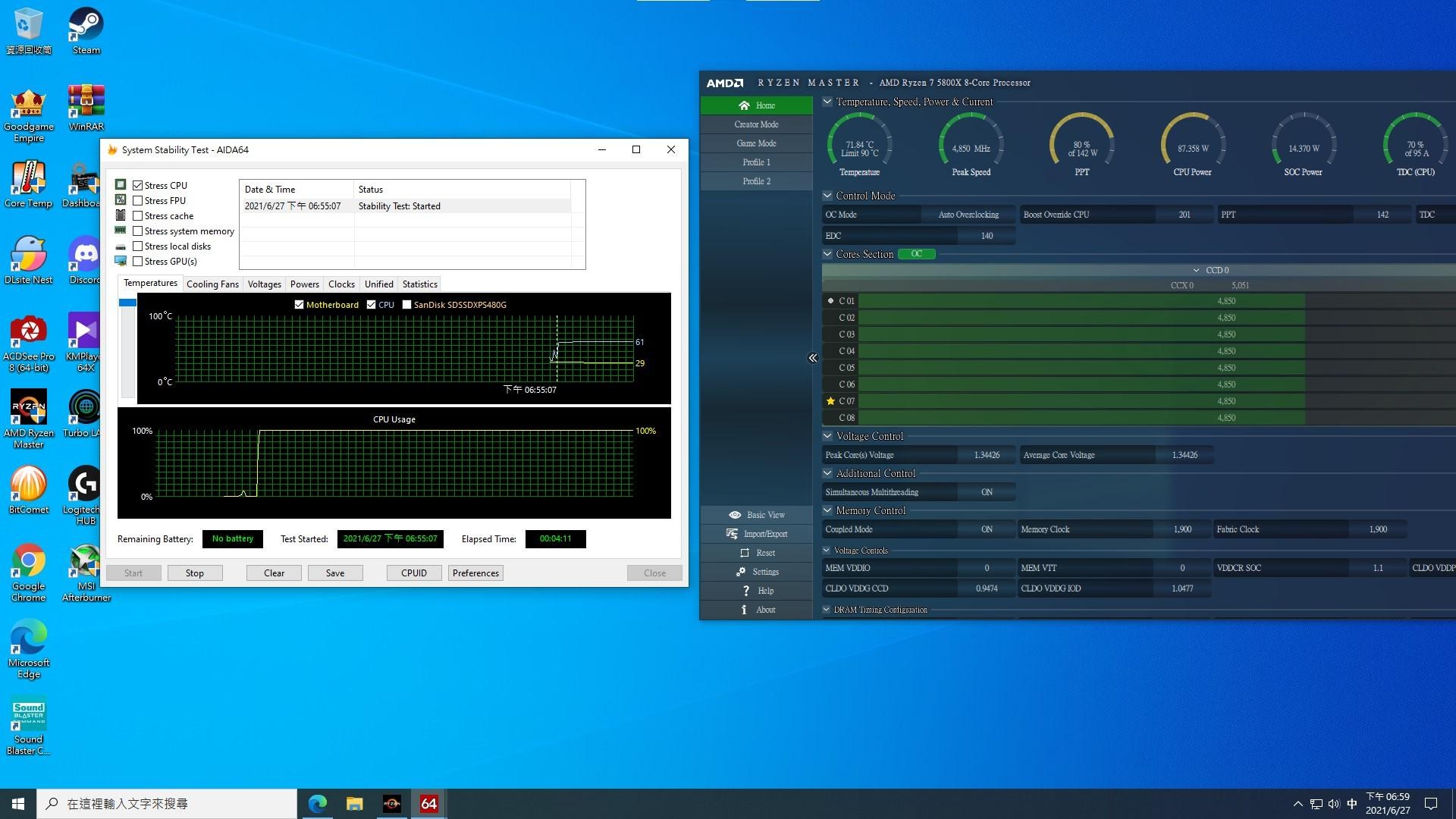Select the Stability Test Started log row

406,206
